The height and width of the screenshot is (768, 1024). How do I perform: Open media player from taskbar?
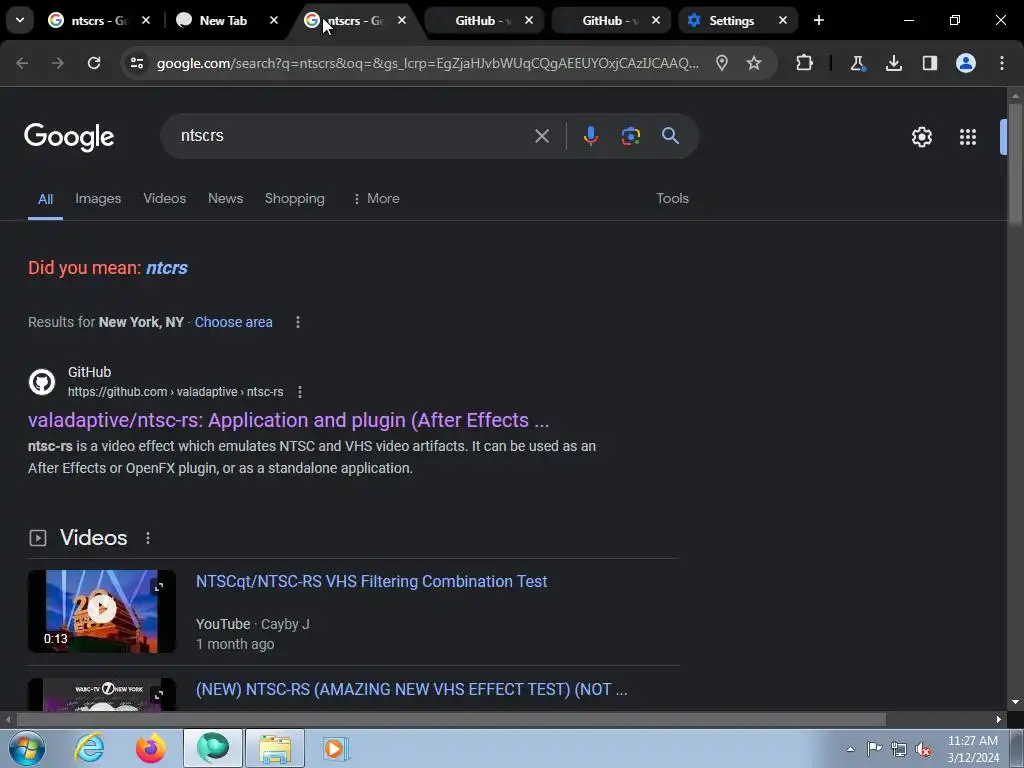pos(336,748)
